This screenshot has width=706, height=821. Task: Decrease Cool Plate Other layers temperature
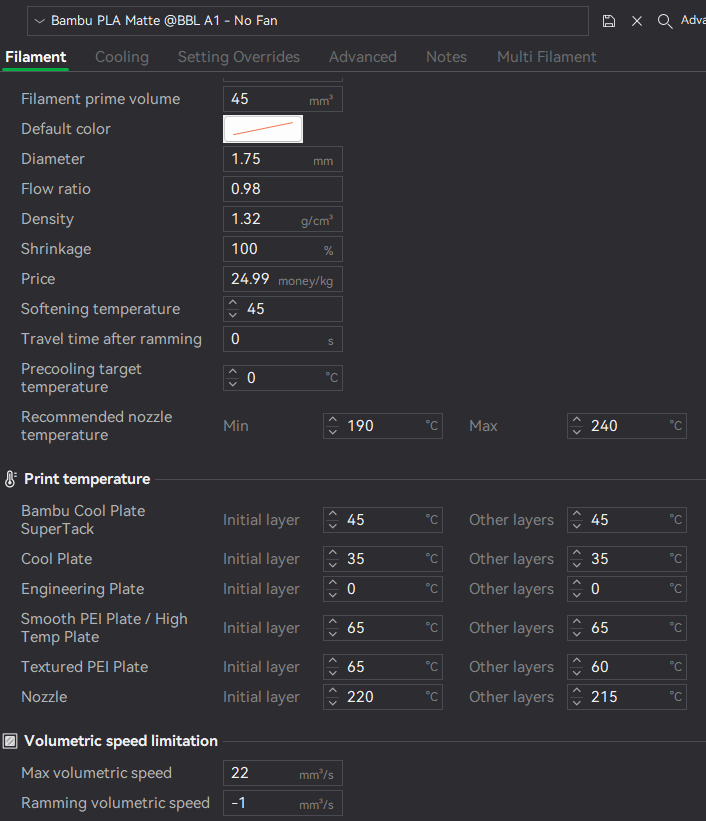tap(577, 565)
